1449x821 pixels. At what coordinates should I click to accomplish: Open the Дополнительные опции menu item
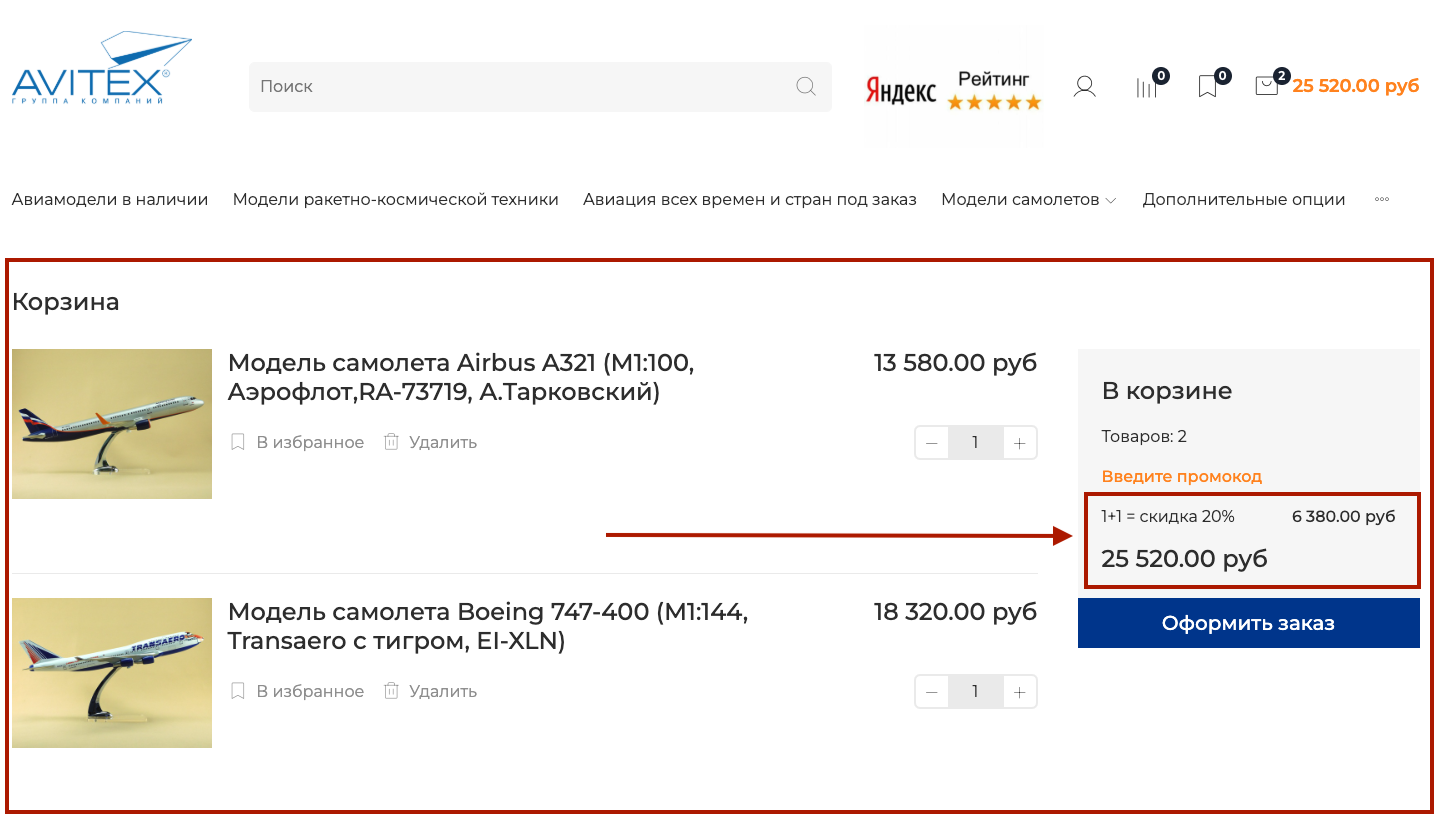click(x=1243, y=199)
